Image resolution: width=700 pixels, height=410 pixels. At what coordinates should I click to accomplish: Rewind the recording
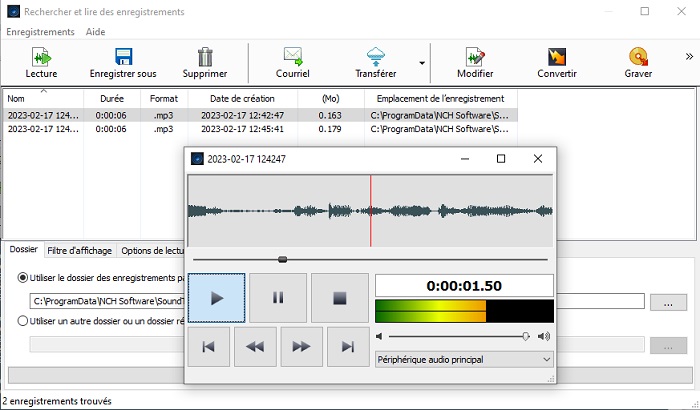(x=255, y=347)
